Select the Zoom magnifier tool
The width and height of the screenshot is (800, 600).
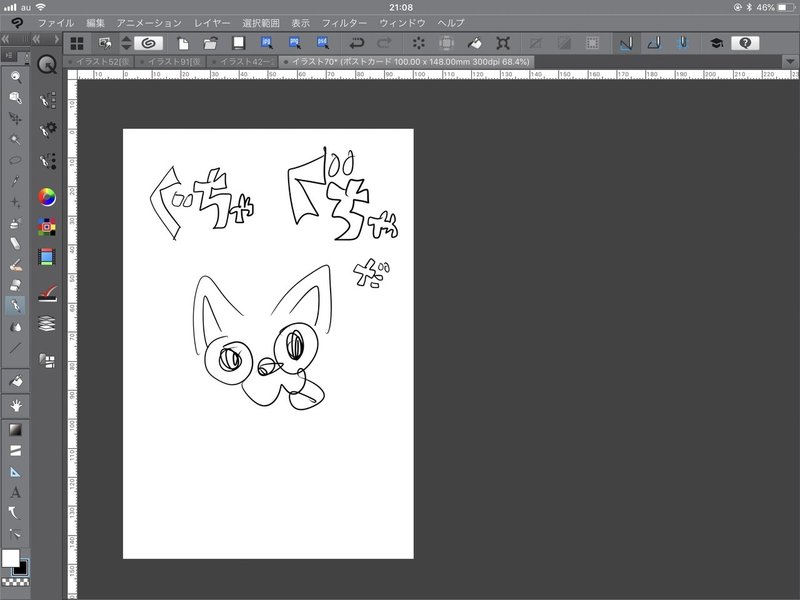[16, 77]
